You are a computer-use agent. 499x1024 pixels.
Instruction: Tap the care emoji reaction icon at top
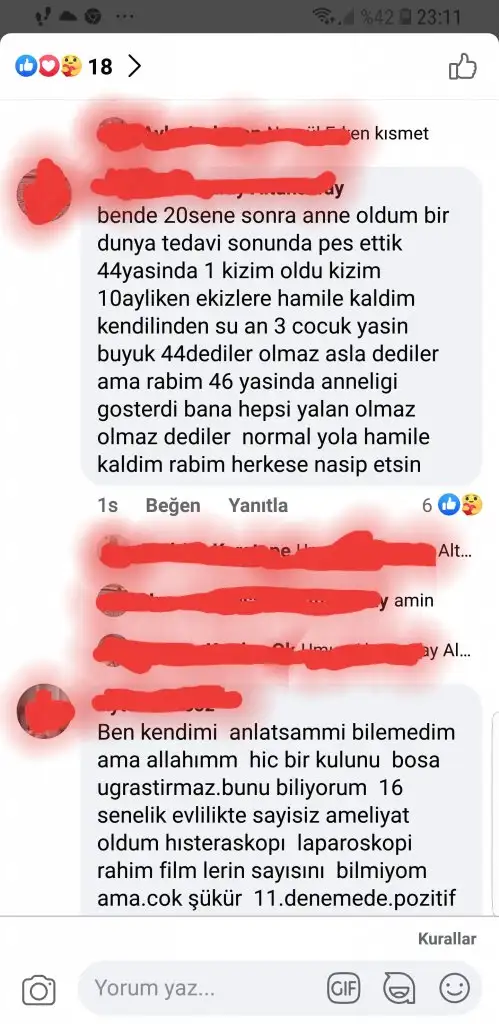pyautogui.click(x=71, y=66)
